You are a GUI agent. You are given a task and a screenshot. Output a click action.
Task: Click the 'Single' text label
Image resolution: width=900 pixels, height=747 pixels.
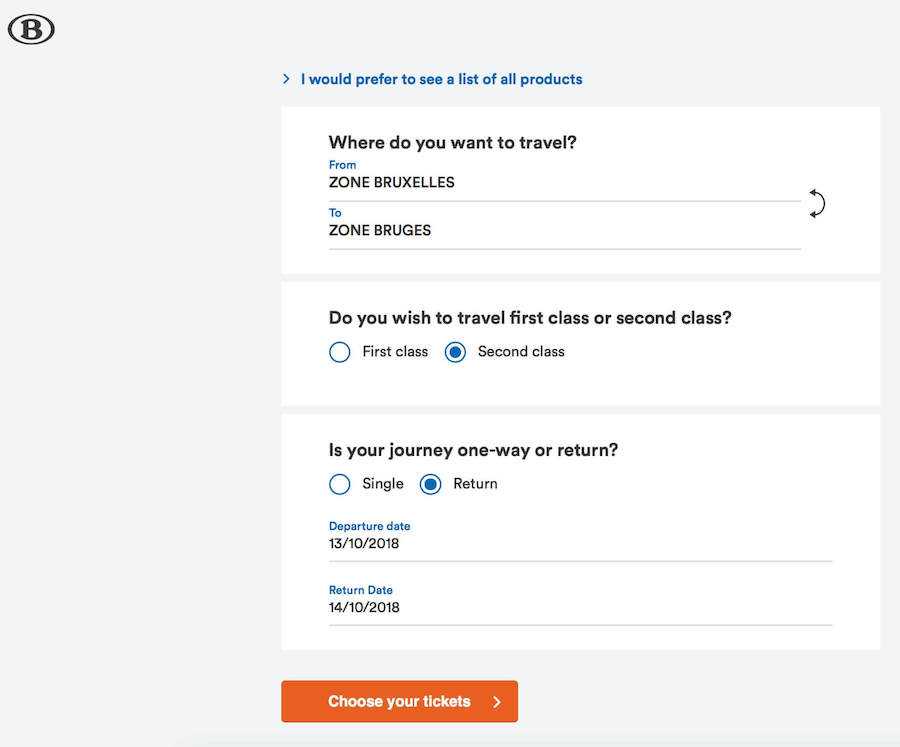click(383, 484)
